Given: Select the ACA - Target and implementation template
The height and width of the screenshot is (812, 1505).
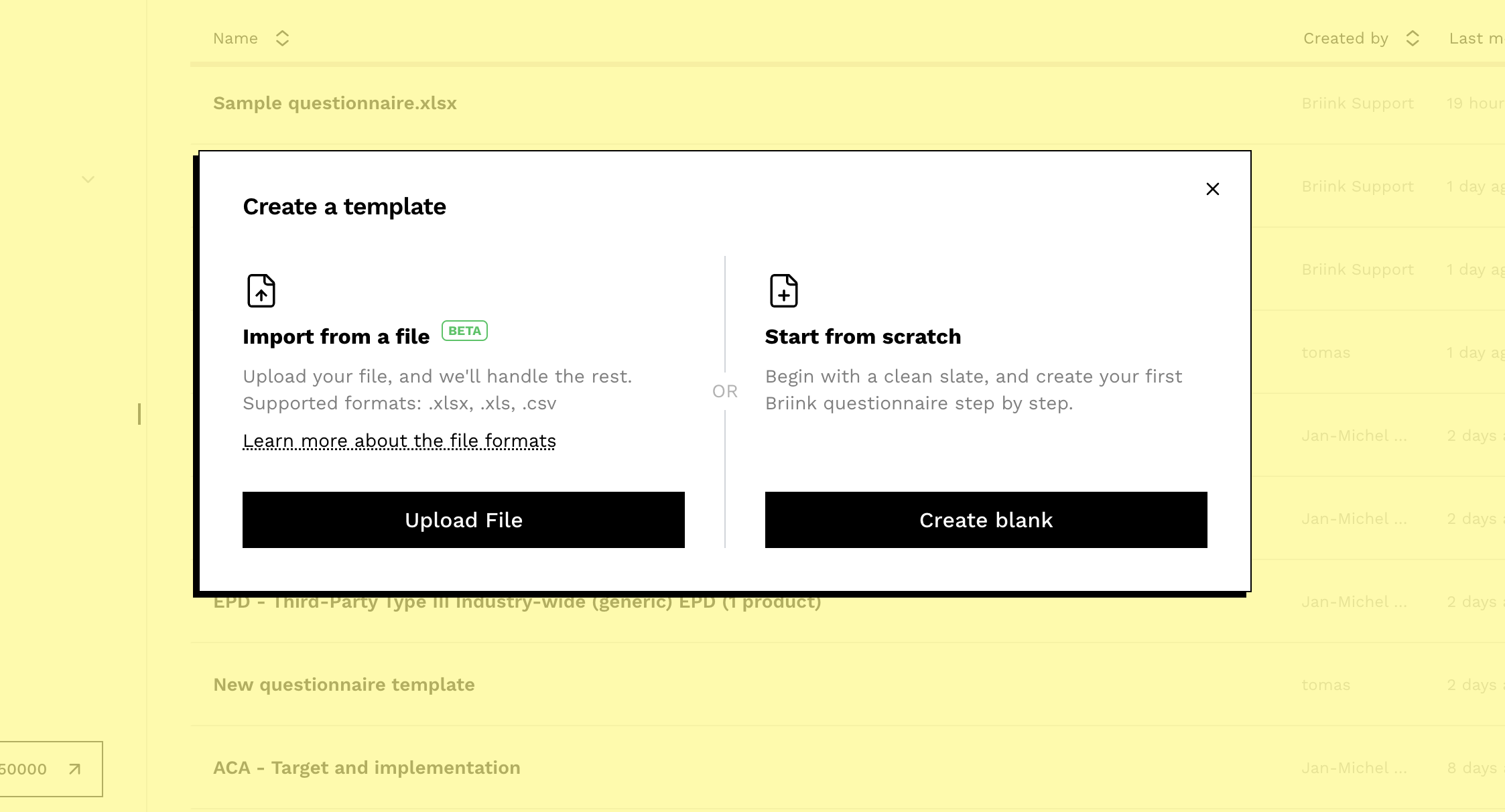Looking at the screenshot, I should 367,768.
